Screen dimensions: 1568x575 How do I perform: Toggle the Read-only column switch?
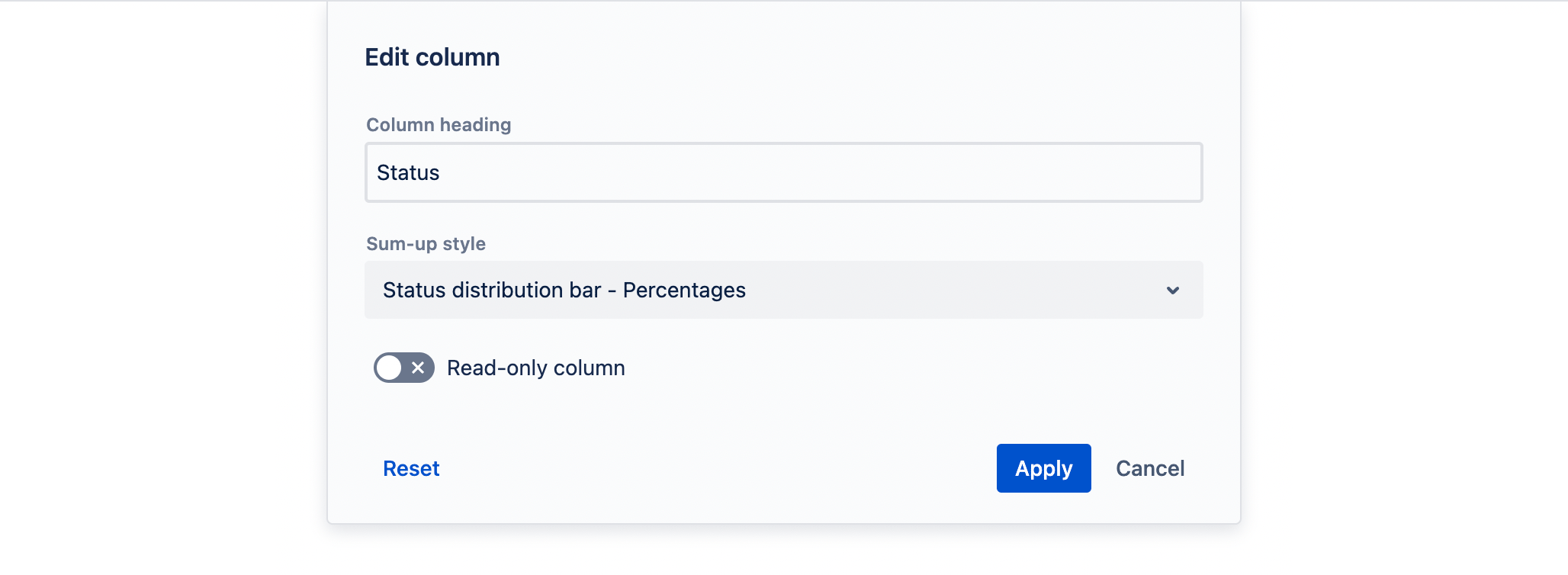[404, 368]
